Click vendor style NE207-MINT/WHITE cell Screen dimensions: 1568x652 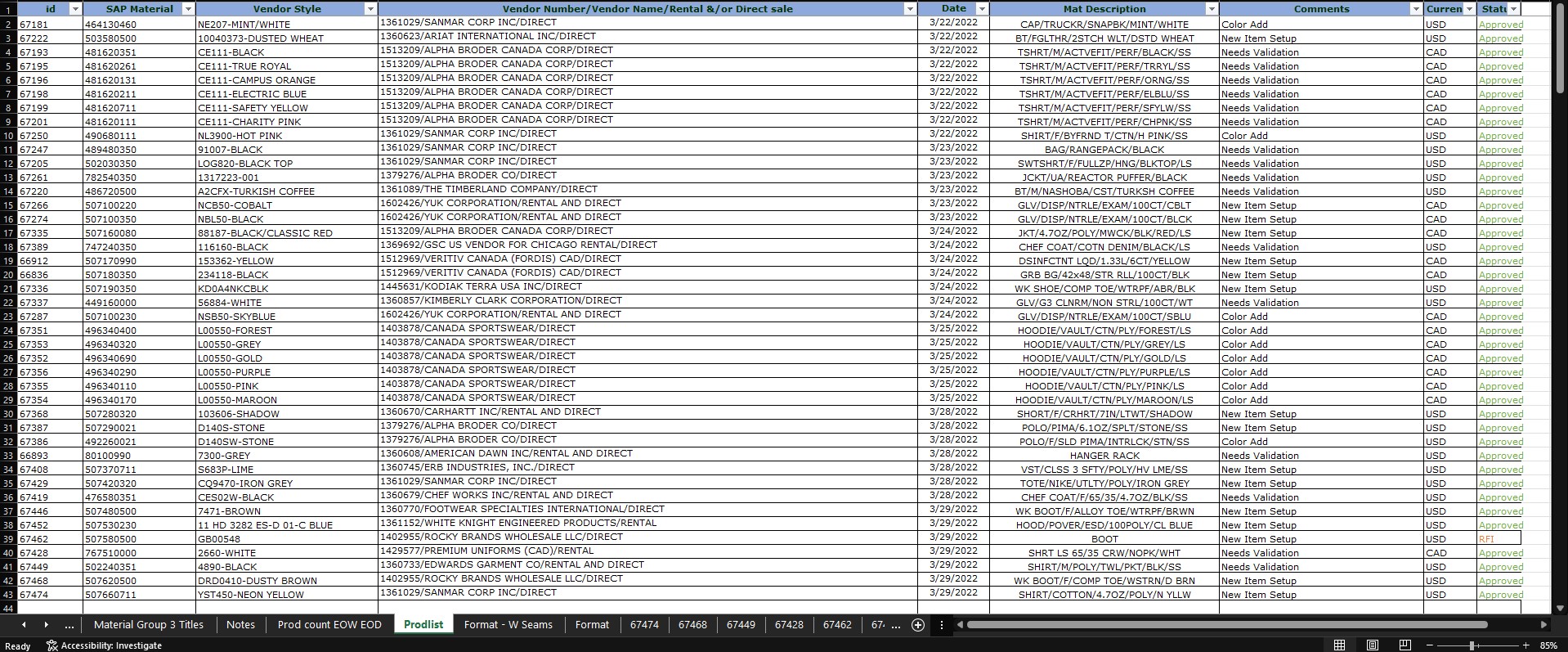pos(286,25)
